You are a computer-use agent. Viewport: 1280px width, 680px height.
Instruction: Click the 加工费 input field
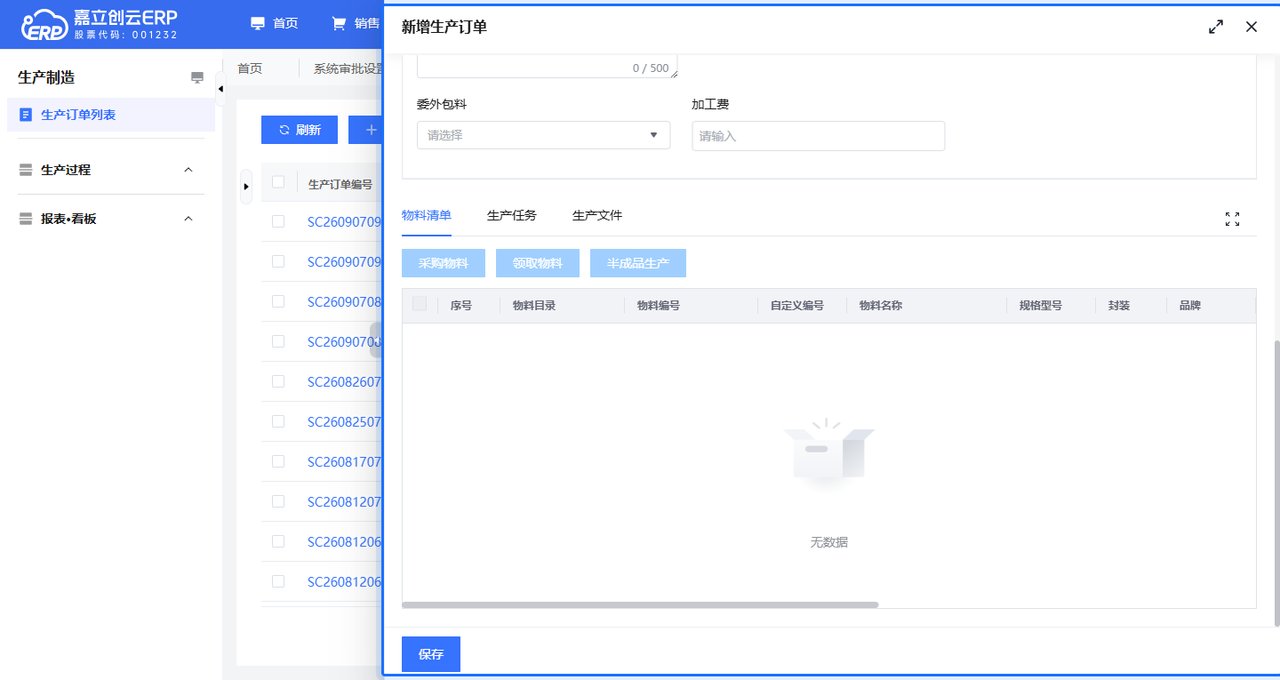tap(818, 136)
